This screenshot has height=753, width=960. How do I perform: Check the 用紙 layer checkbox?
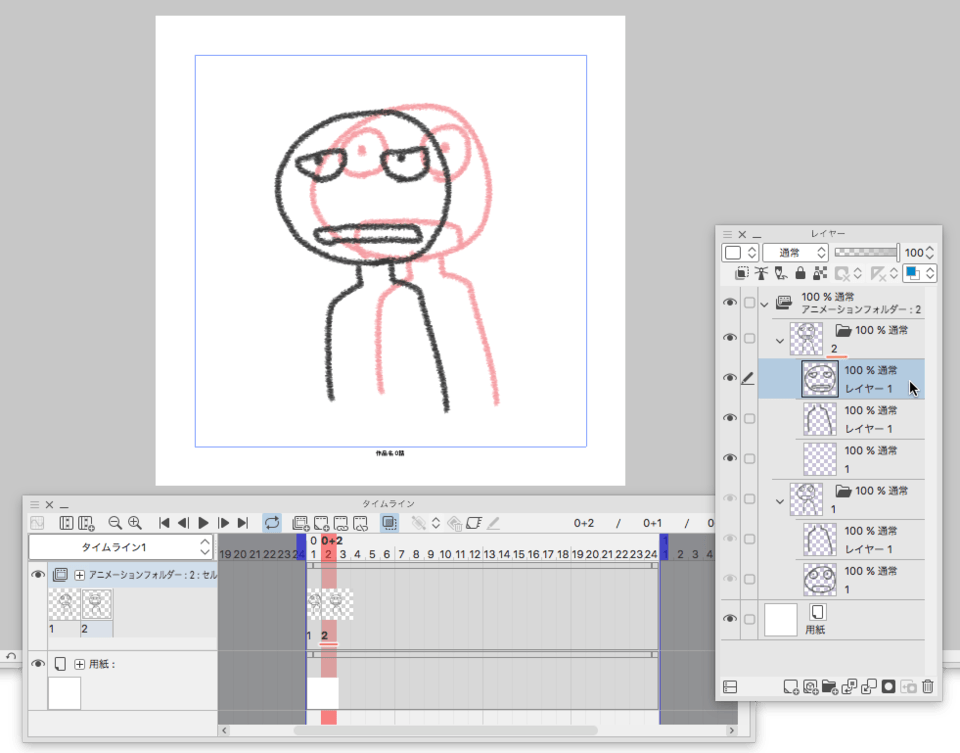coord(749,619)
